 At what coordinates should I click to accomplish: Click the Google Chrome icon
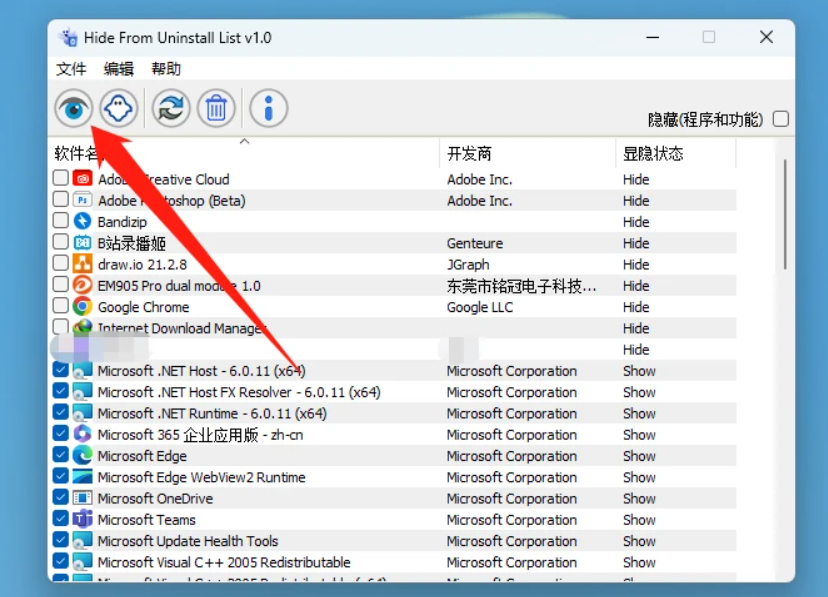point(82,306)
